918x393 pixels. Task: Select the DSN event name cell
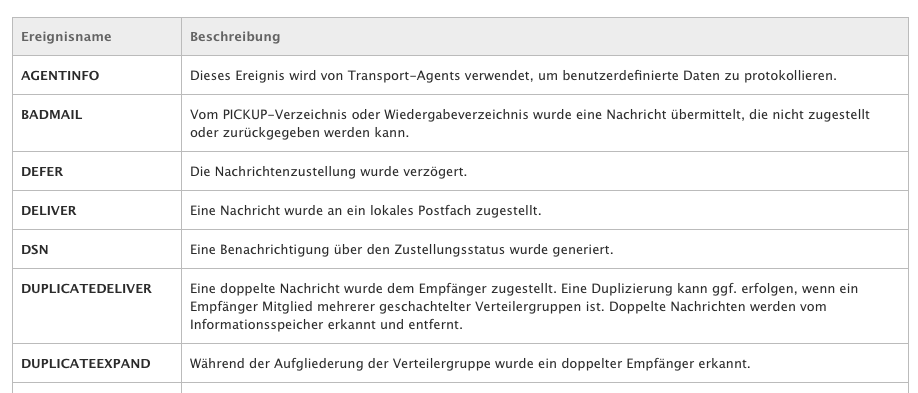coord(97,249)
